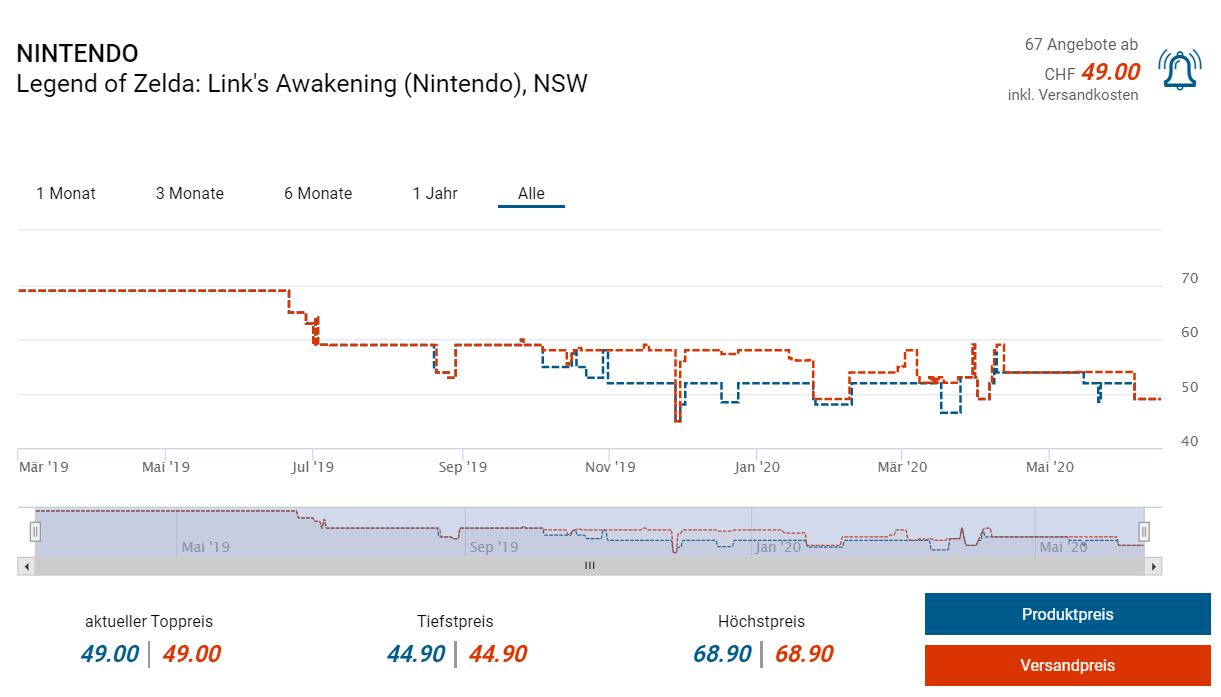1221x697 pixels.
Task: Click the blue aktueller Toppreis value 49.00
Action: (110, 654)
